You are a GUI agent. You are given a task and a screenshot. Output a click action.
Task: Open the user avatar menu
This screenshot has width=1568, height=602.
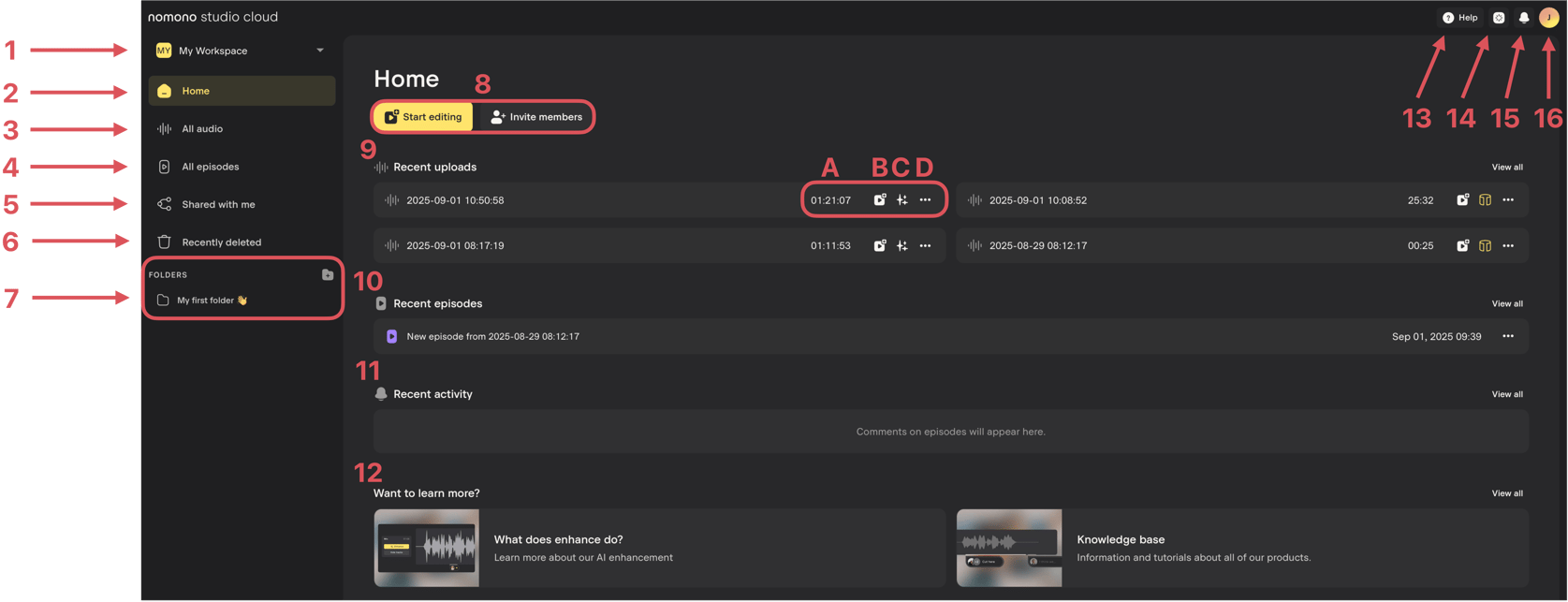pos(1549,18)
